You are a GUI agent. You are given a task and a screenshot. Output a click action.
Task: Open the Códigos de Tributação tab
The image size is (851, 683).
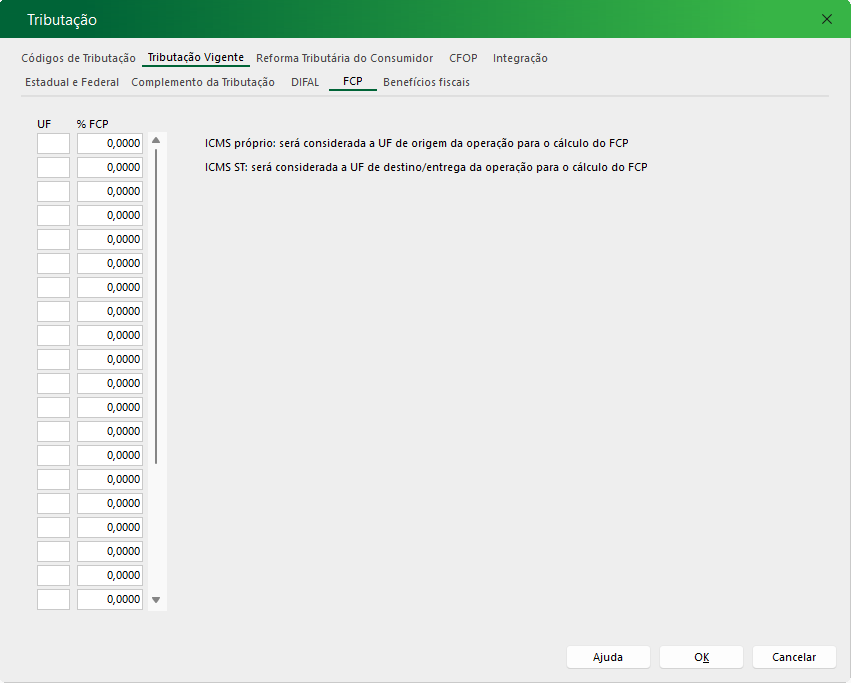(78, 58)
